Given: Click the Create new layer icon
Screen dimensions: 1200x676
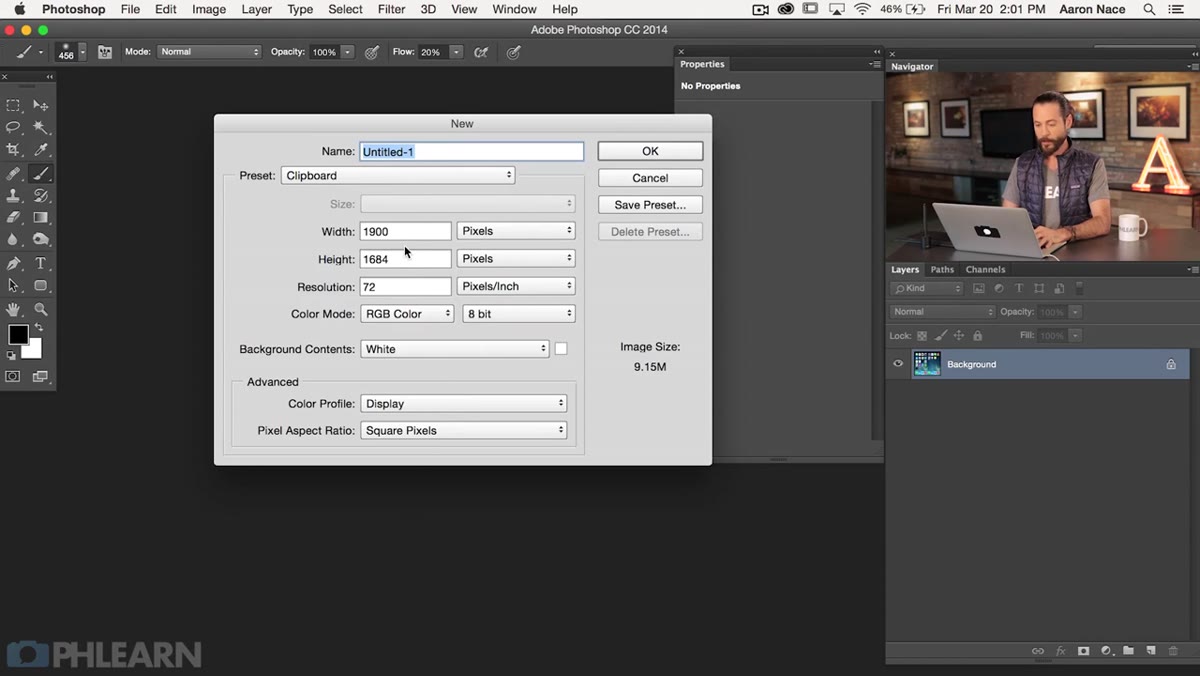Looking at the screenshot, I should [x=1151, y=651].
